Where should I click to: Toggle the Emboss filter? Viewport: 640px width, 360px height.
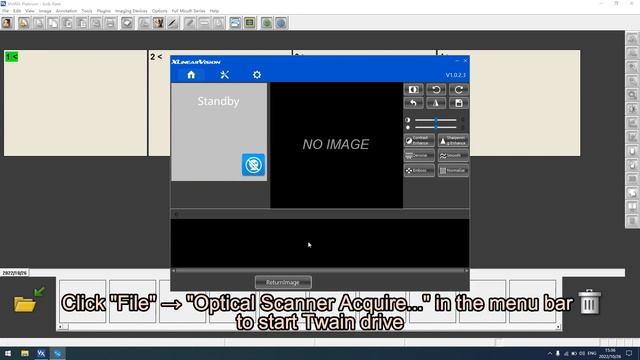419,170
